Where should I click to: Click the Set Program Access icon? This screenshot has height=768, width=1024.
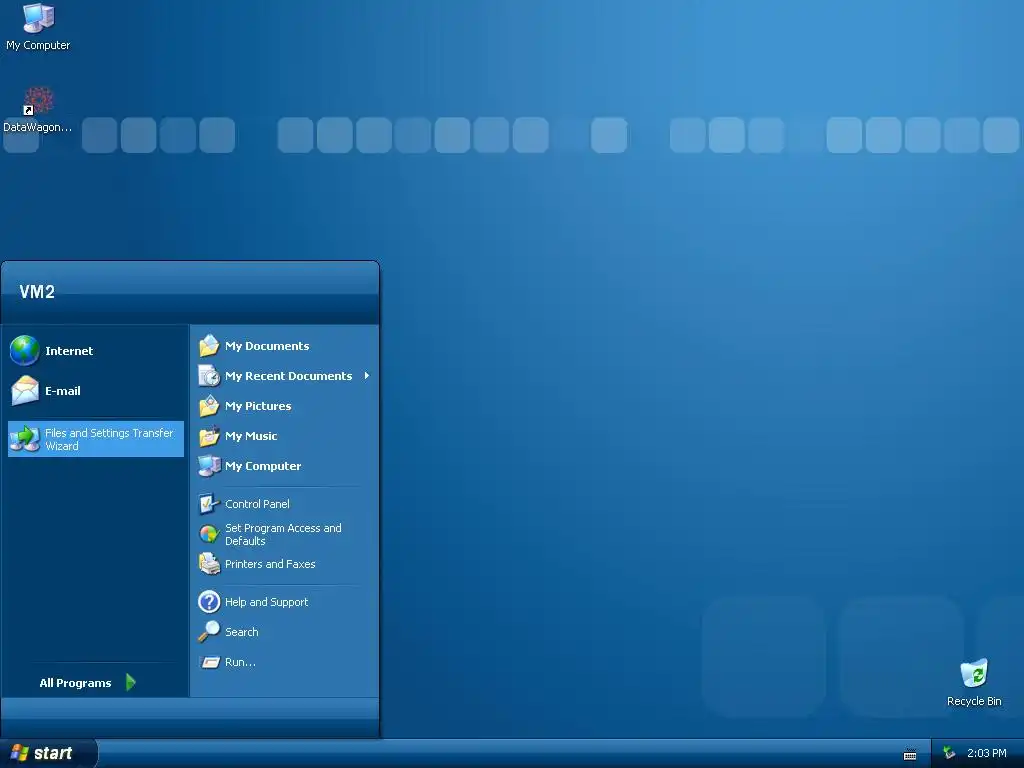[x=209, y=534]
